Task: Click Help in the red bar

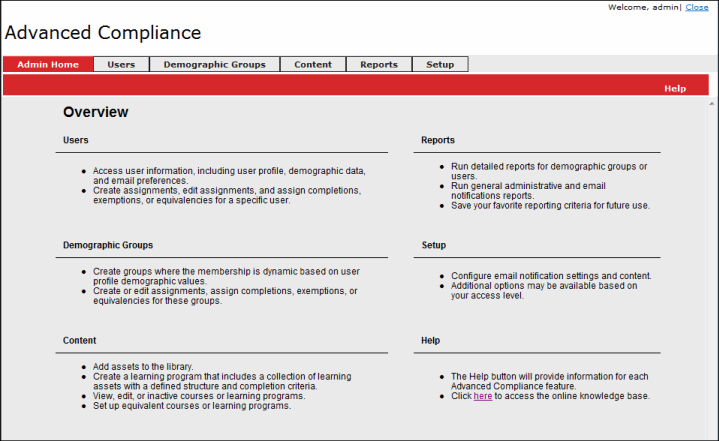Action: click(675, 88)
